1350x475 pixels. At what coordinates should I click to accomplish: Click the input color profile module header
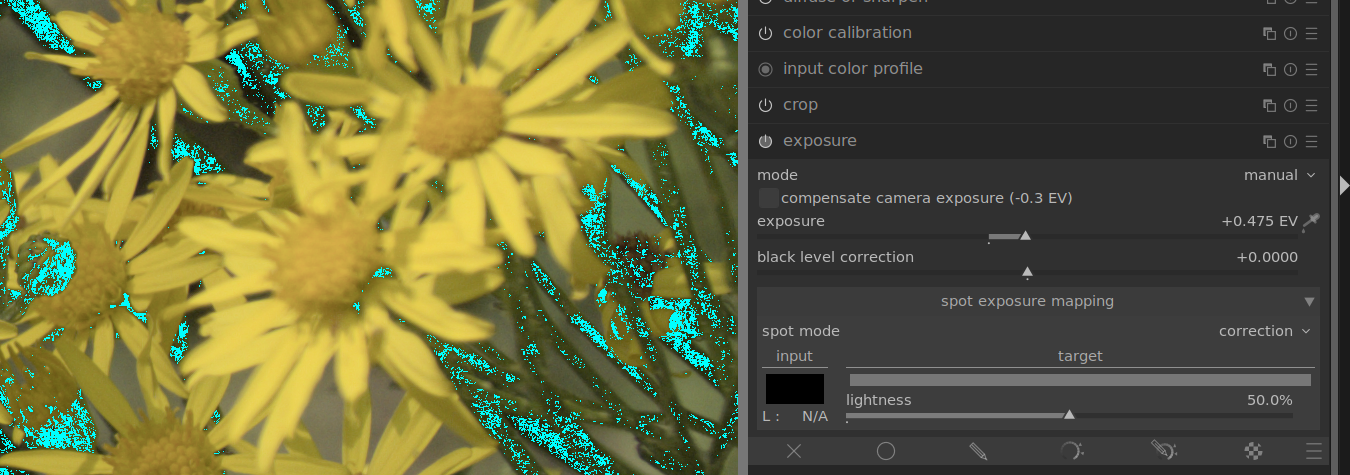point(852,69)
